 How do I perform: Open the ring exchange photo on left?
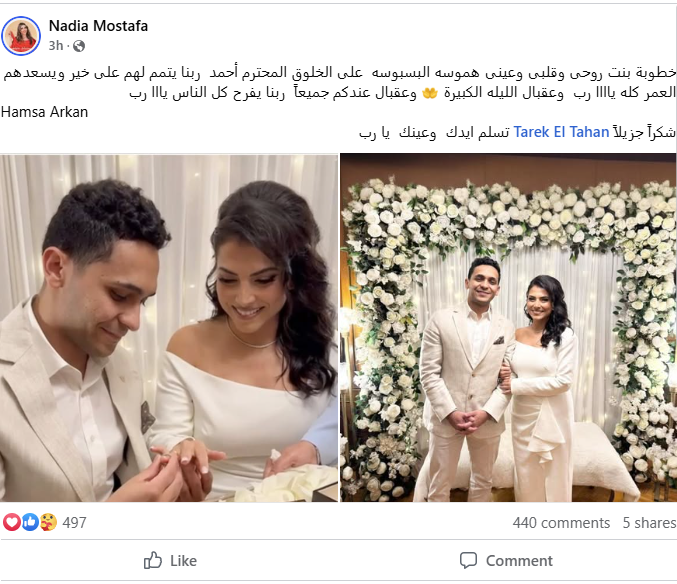pyautogui.click(x=169, y=328)
